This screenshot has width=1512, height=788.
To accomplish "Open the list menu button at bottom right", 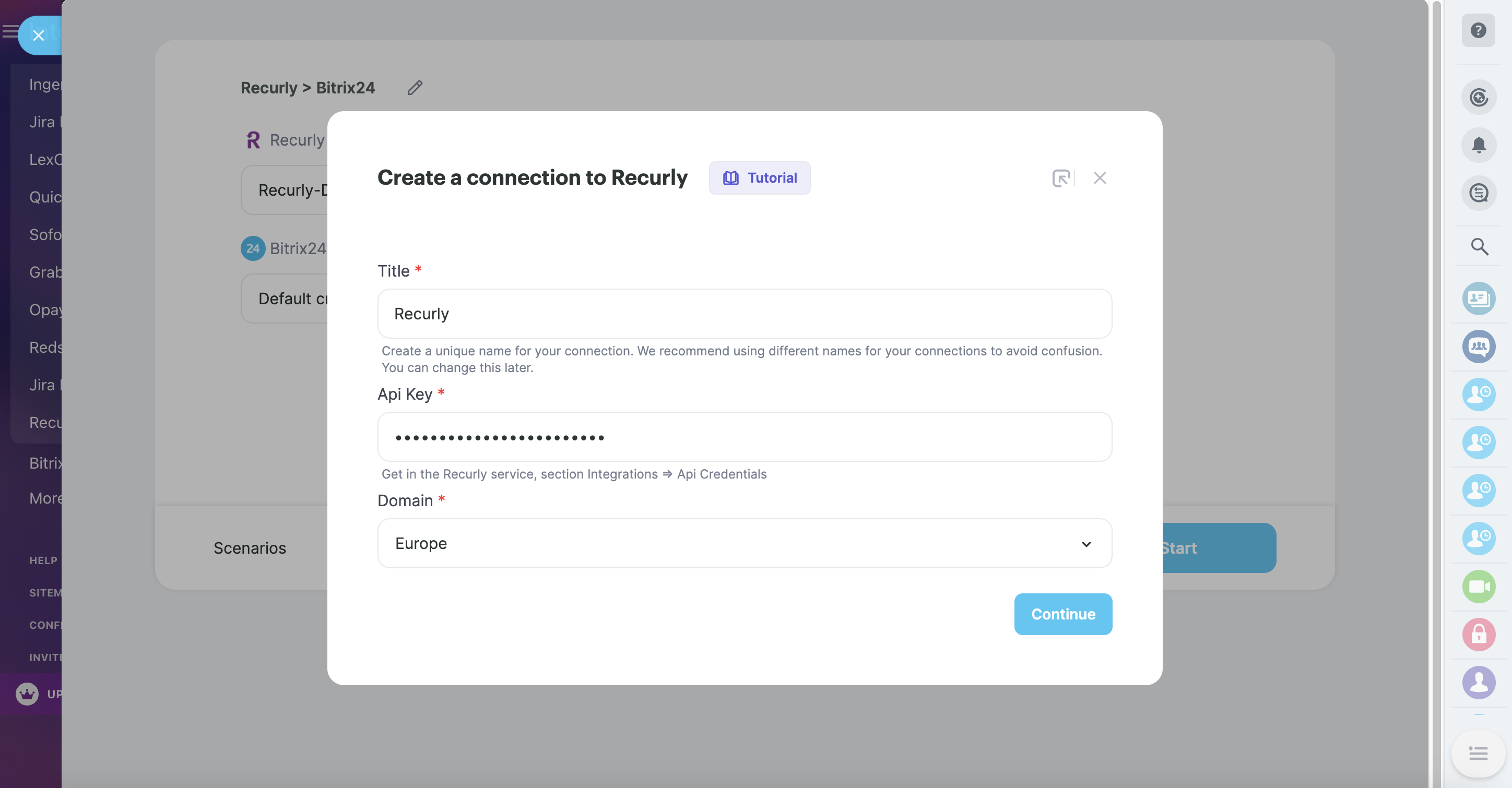I will pyautogui.click(x=1478, y=753).
